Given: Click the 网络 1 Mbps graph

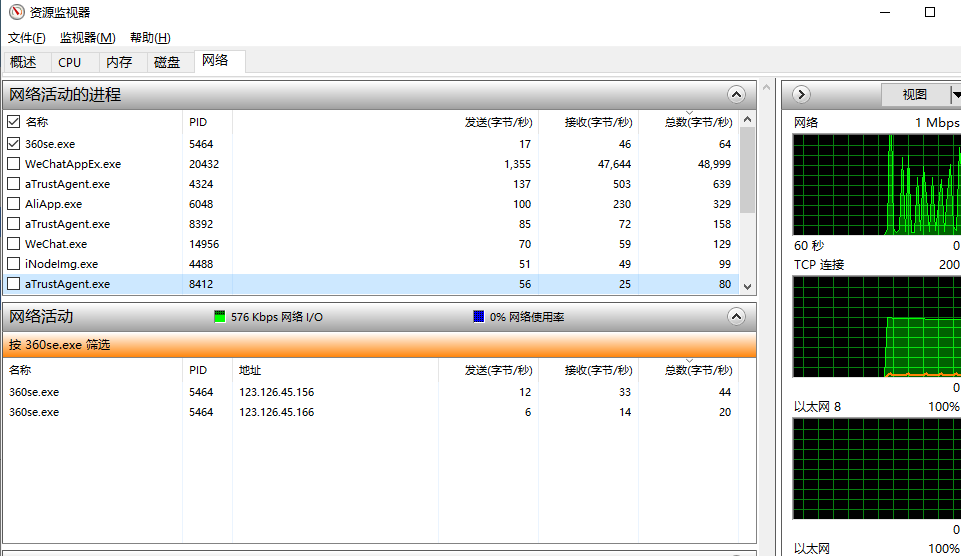Looking at the screenshot, I should [x=877, y=185].
